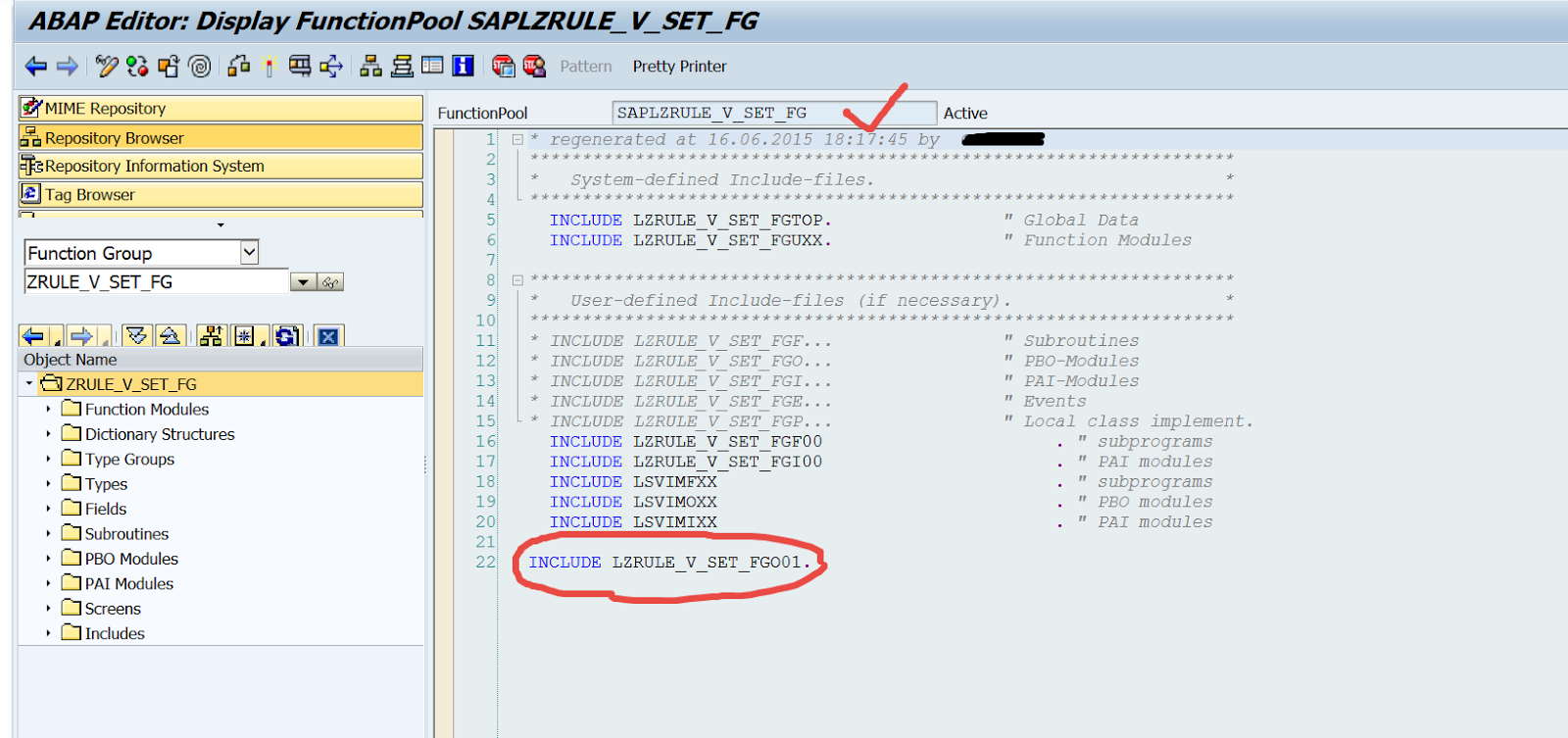Click the tree toolbar back arrow
The height and width of the screenshot is (738, 1568).
[33, 336]
